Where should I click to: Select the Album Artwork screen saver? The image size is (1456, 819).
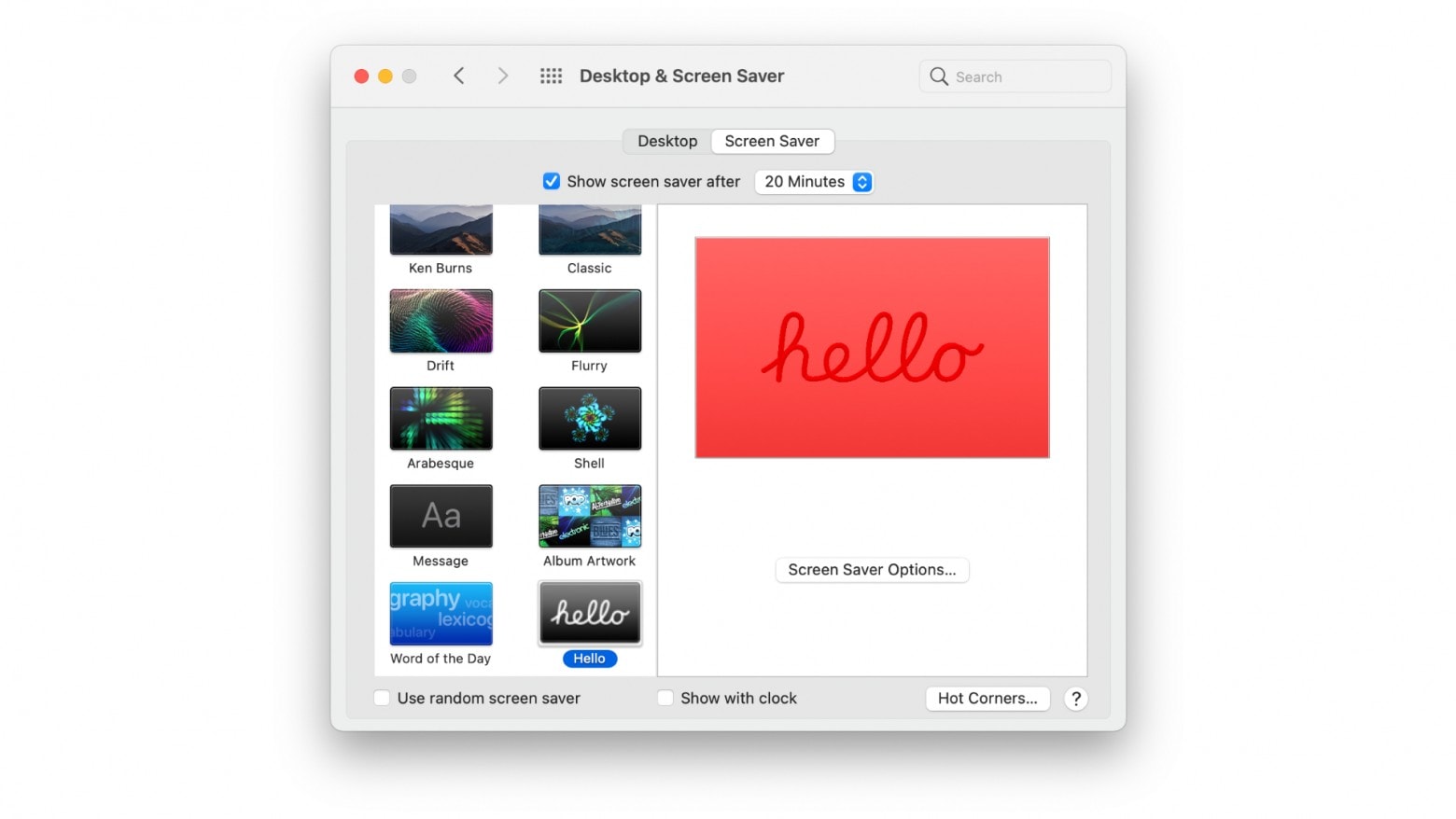point(589,516)
